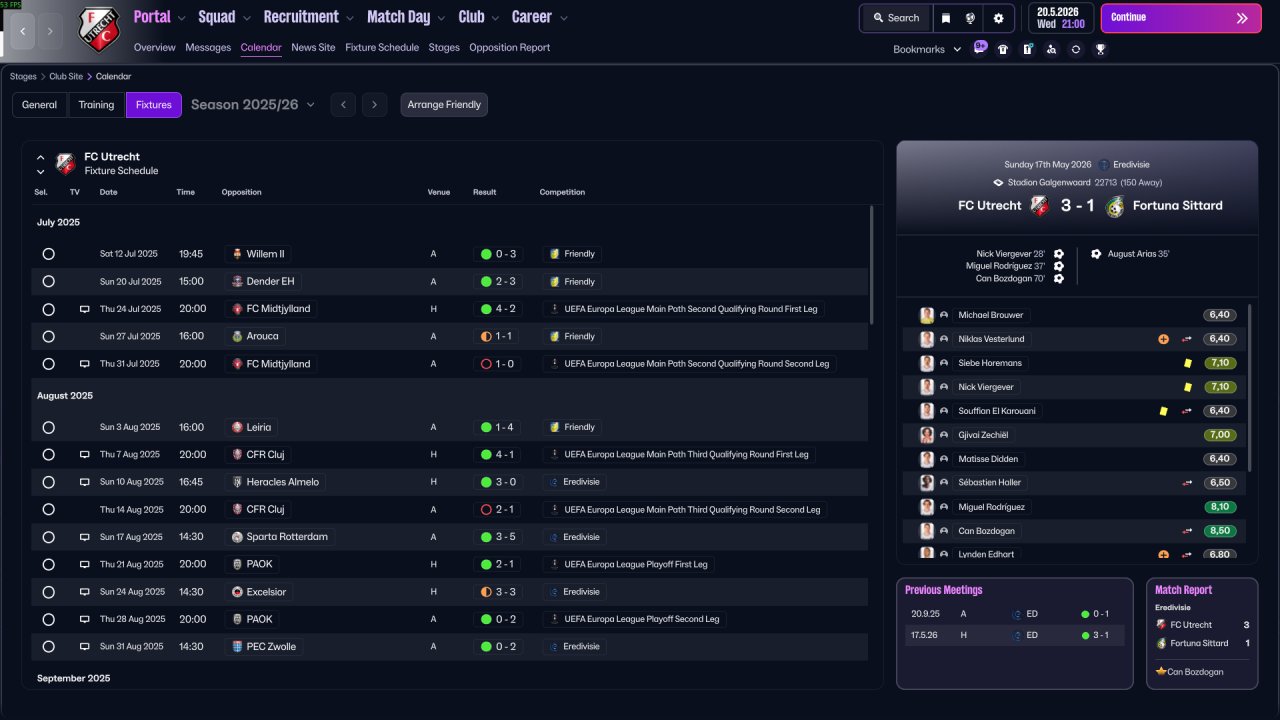The image size is (1280, 720).
Task: Click the shirt shortcut icon
Action: click(x=1003, y=49)
